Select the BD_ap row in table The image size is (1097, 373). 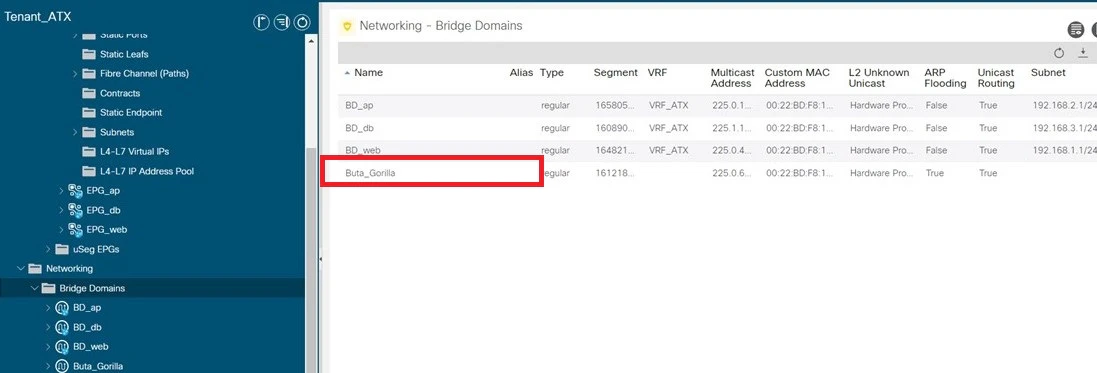click(x=717, y=106)
